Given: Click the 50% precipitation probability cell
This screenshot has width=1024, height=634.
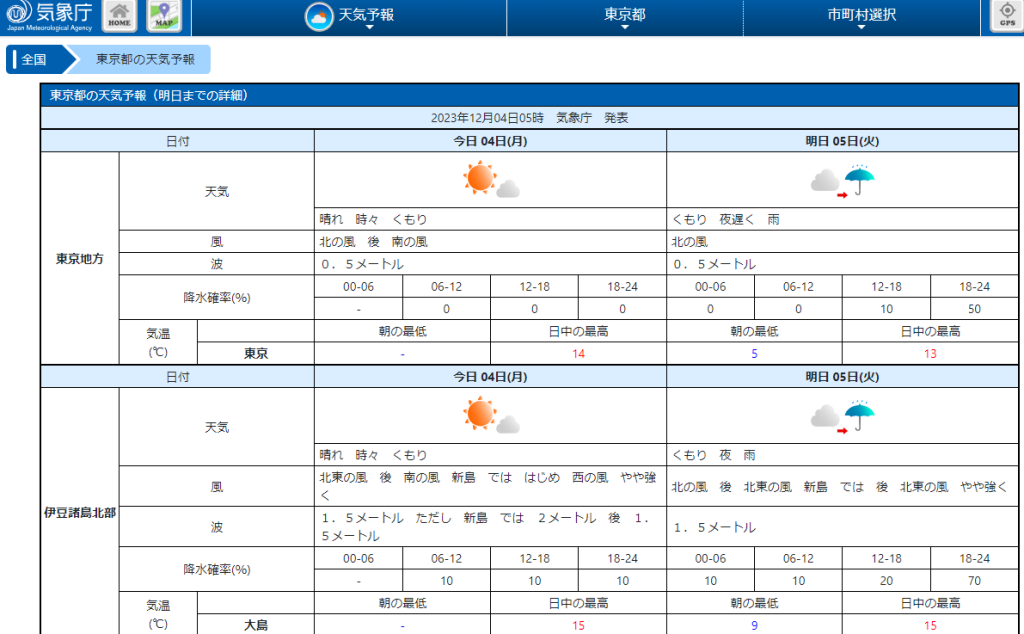Looking at the screenshot, I should [975, 307].
